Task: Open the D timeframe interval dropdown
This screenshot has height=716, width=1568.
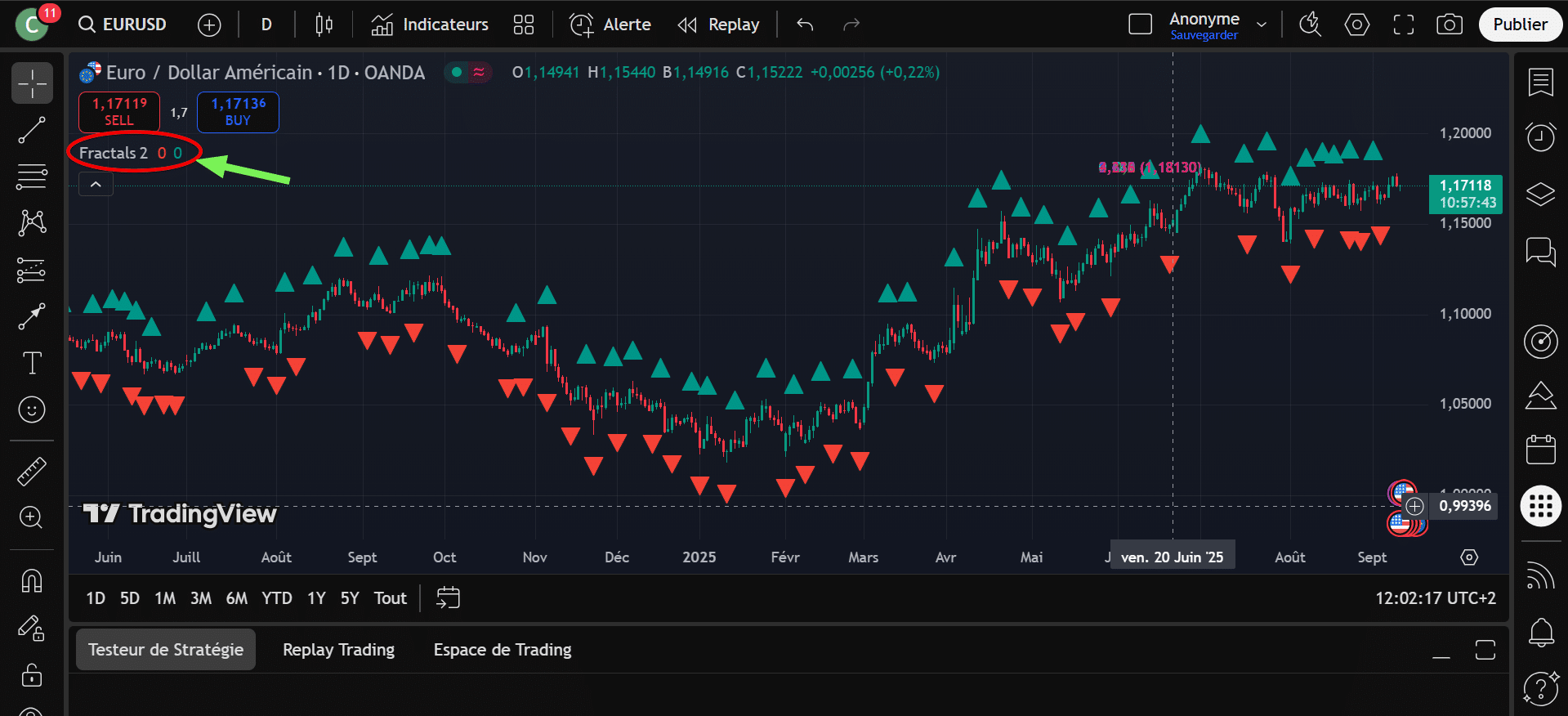Action: click(x=266, y=25)
